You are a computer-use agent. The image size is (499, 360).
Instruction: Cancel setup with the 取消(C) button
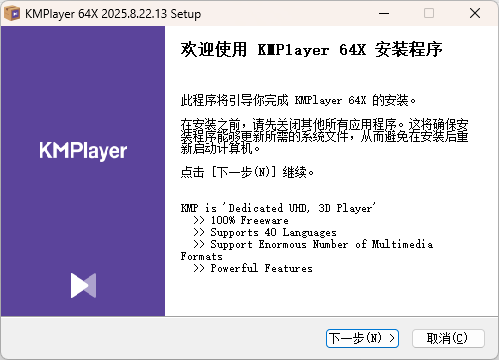click(448, 339)
